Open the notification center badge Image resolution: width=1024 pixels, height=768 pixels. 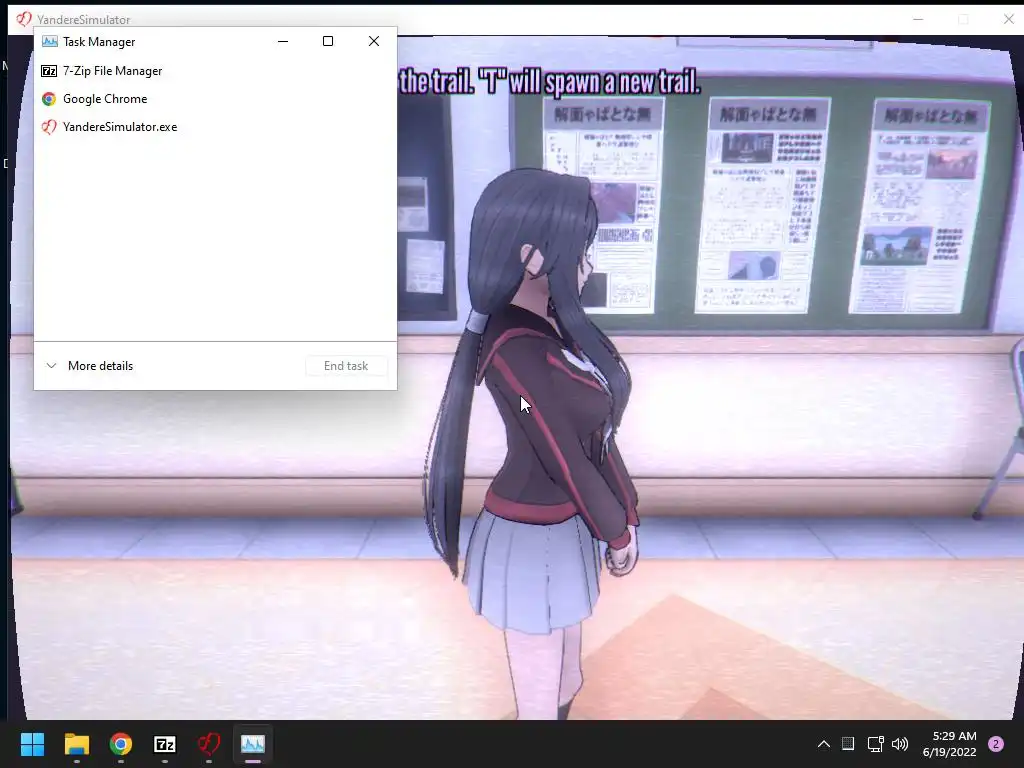pos(996,744)
